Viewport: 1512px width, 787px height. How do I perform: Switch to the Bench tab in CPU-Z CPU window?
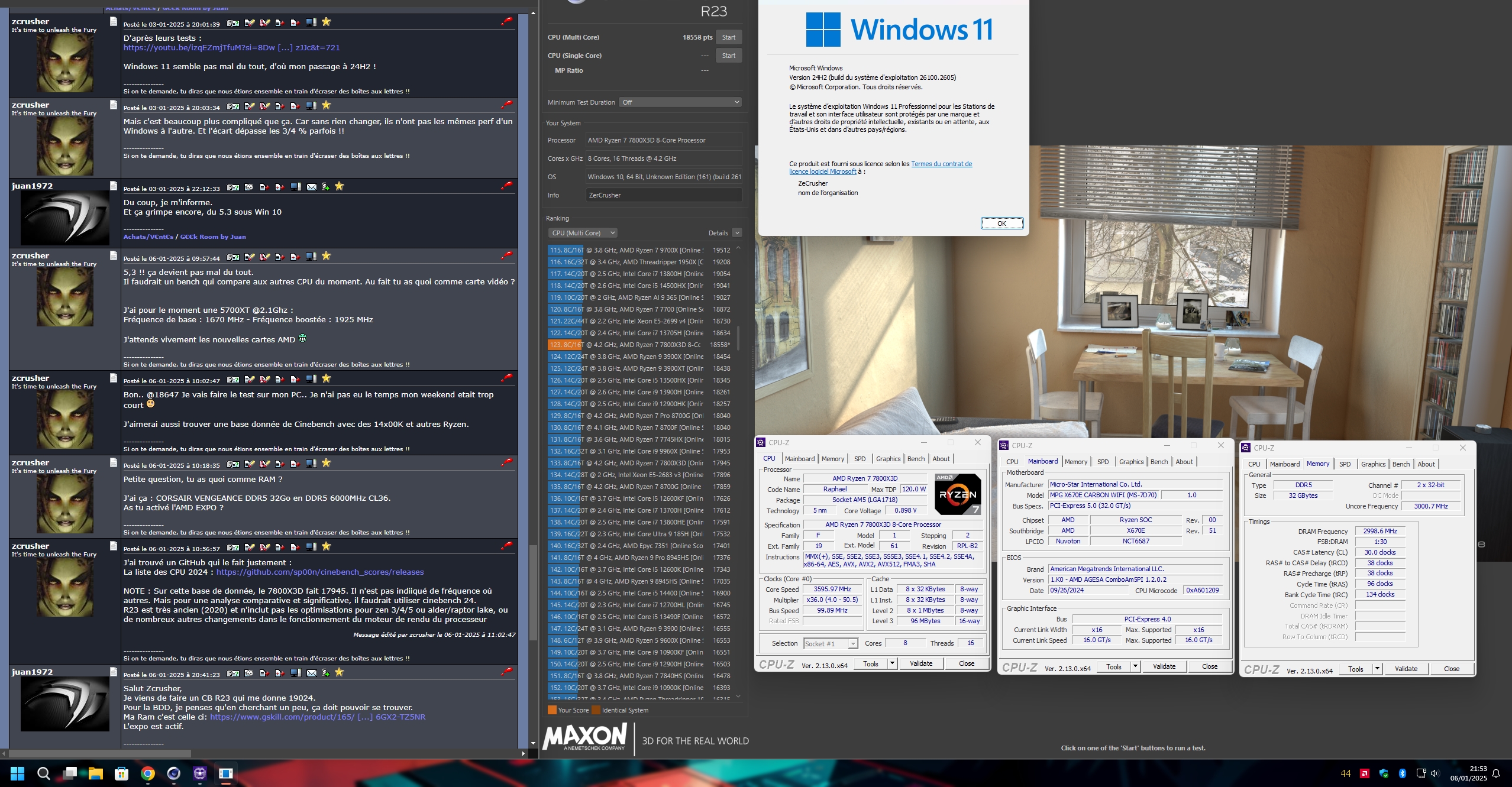[x=915, y=459]
